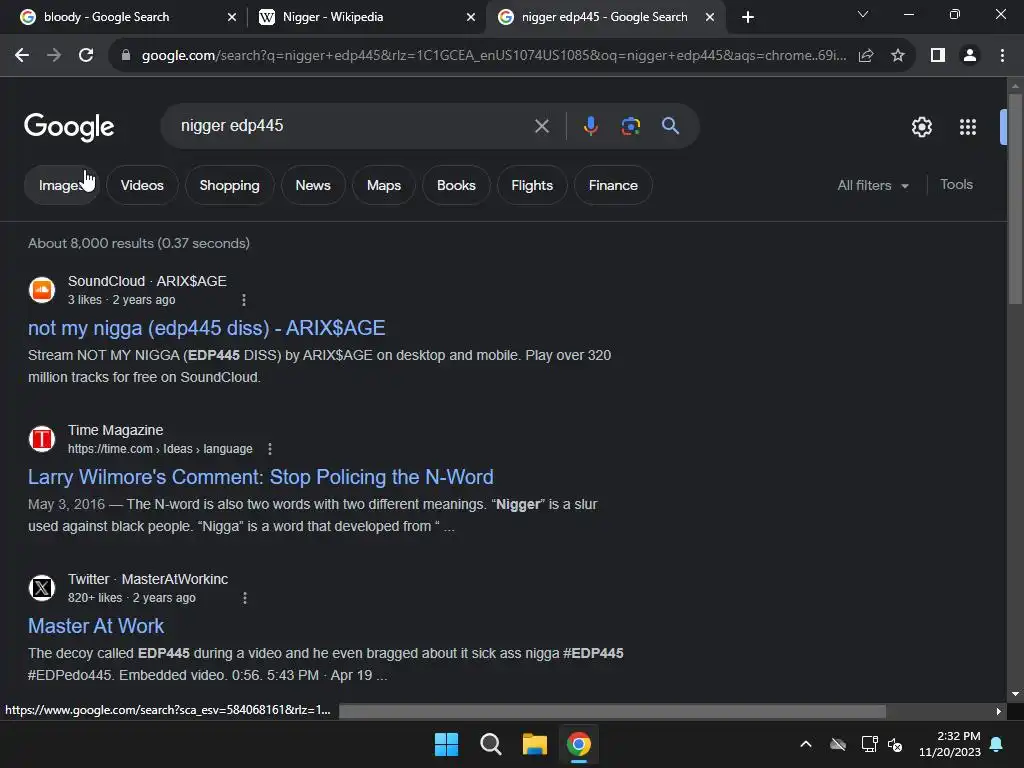Viewport: 1024px width, 768px height.
Task: Click the Twitter X favicon
Action: coord(42,588)
